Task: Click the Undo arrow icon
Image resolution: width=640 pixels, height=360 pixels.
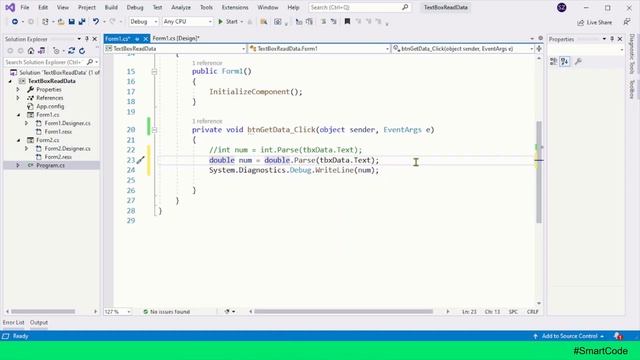Action: click(96, 22)
